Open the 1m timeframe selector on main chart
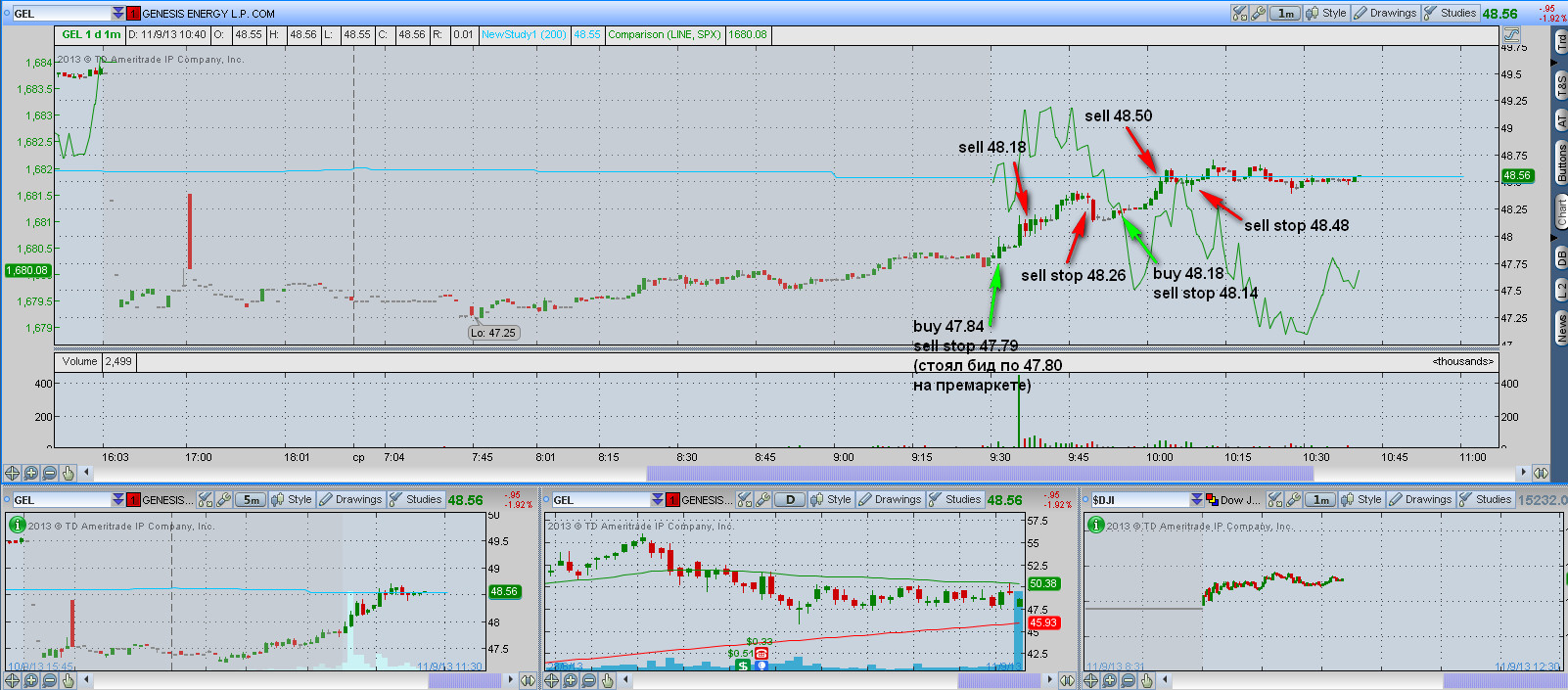Viewport: 1568px width, 690px height. [x=1285, y=13]
